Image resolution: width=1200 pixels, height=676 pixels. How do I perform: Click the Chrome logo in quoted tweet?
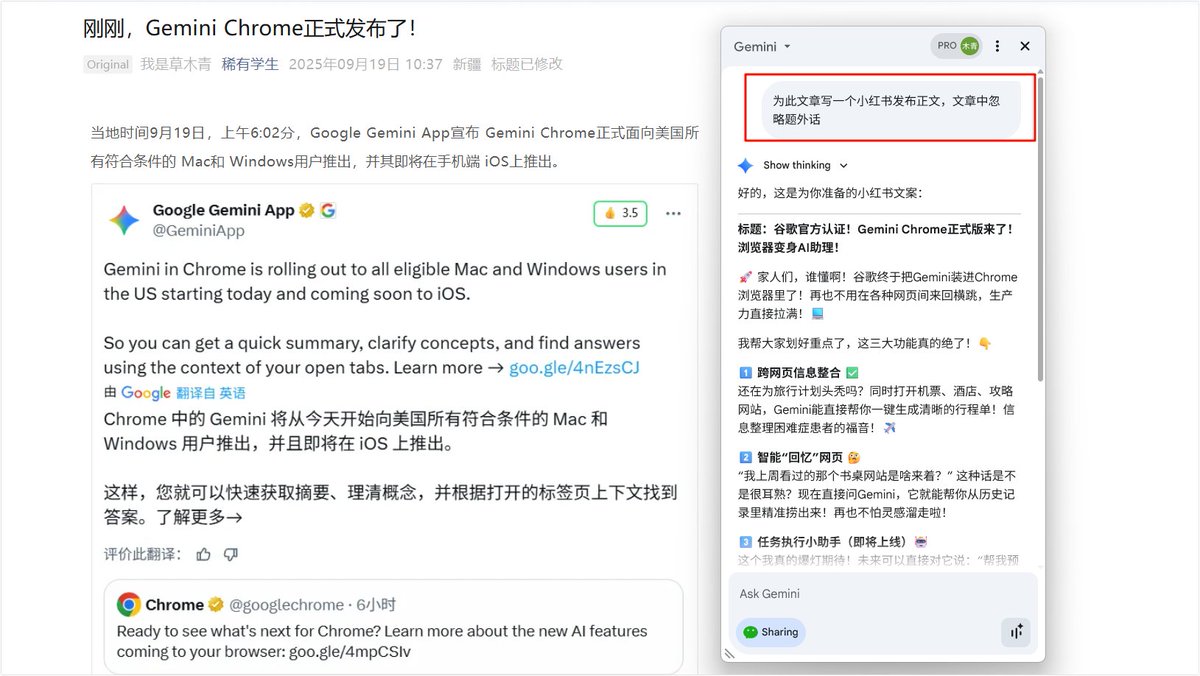coord(128,605)
